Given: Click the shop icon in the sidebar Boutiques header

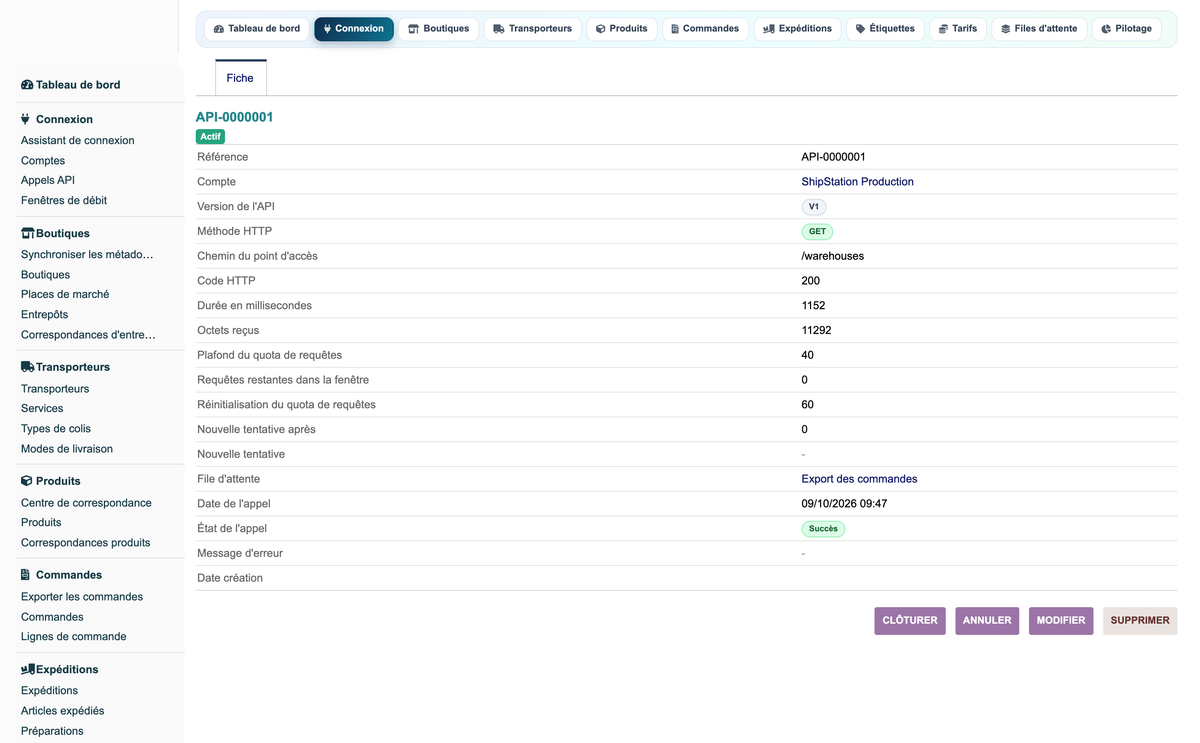Looking at the screenshot, I should click(28, 233).
